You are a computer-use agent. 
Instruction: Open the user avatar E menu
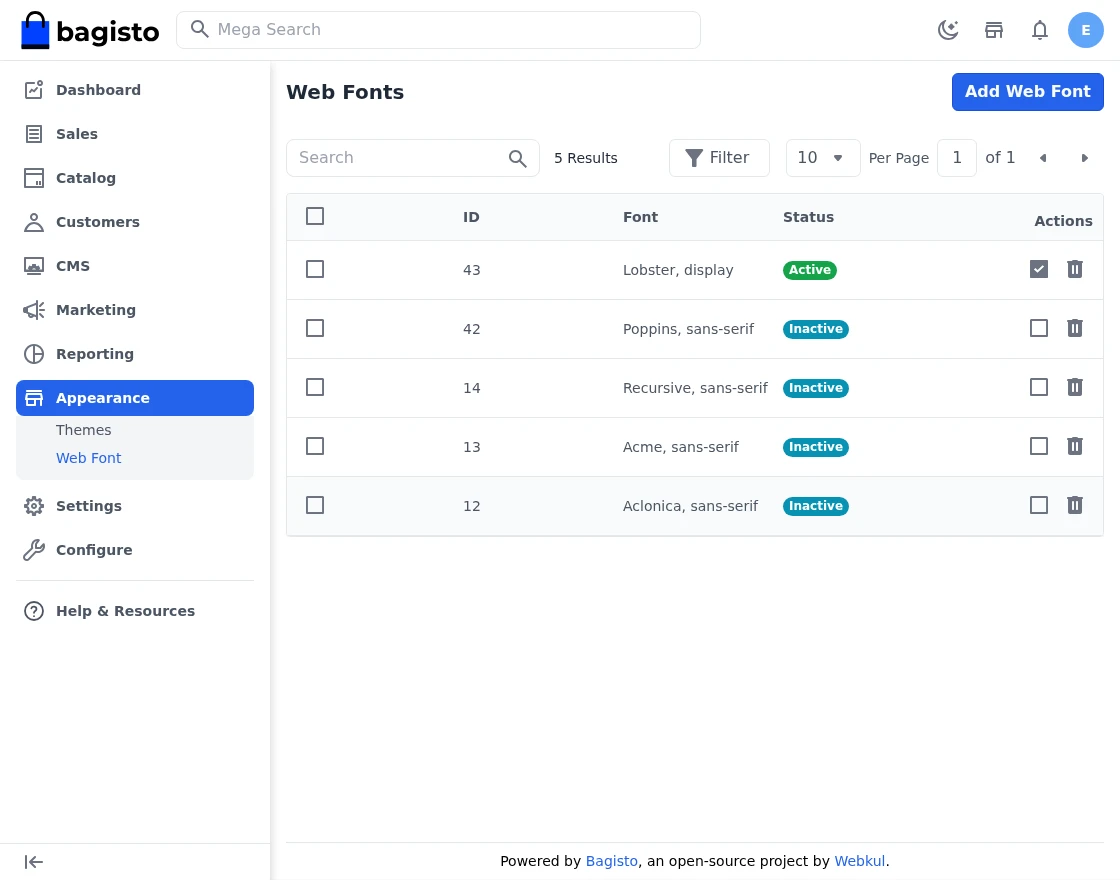click(x=1085, y=30)
